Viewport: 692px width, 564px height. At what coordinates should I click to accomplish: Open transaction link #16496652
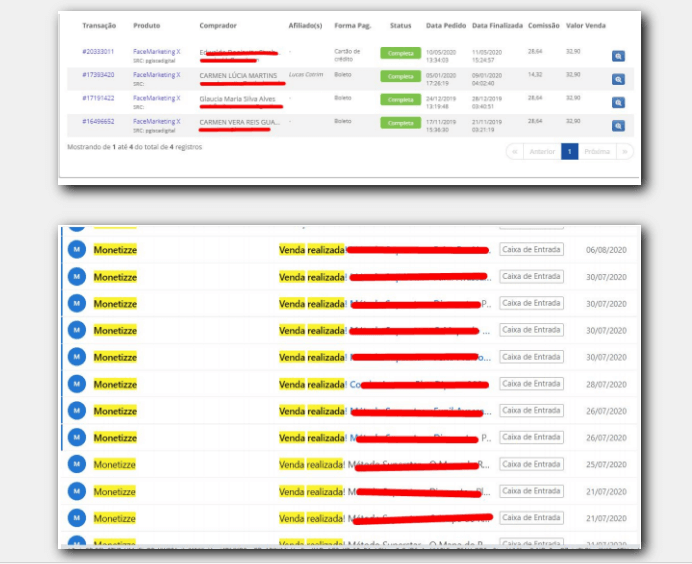click(98, 121)
